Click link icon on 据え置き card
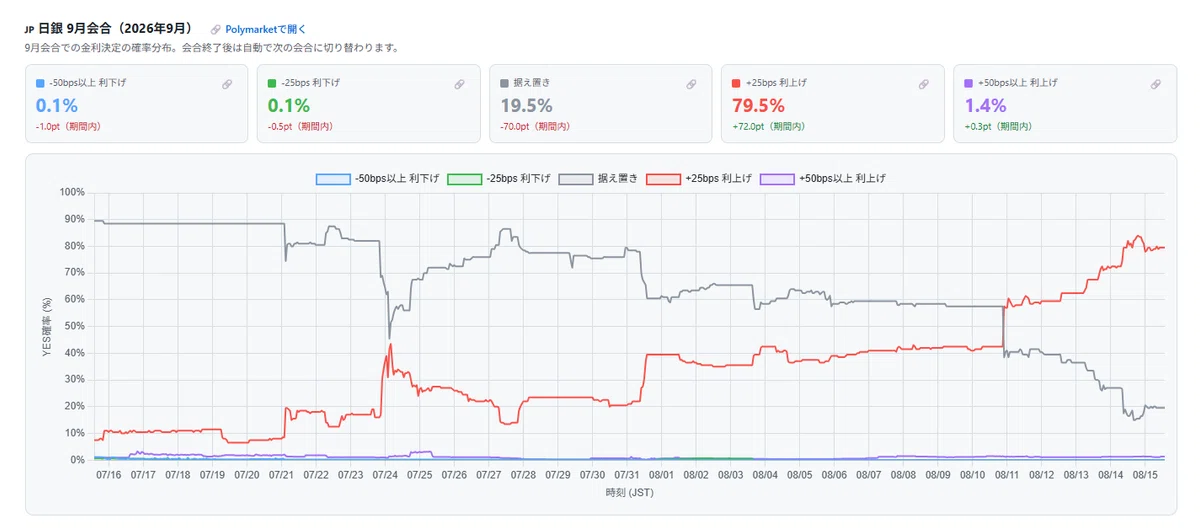The image size is (1200, 529). (x=691, y=85)
